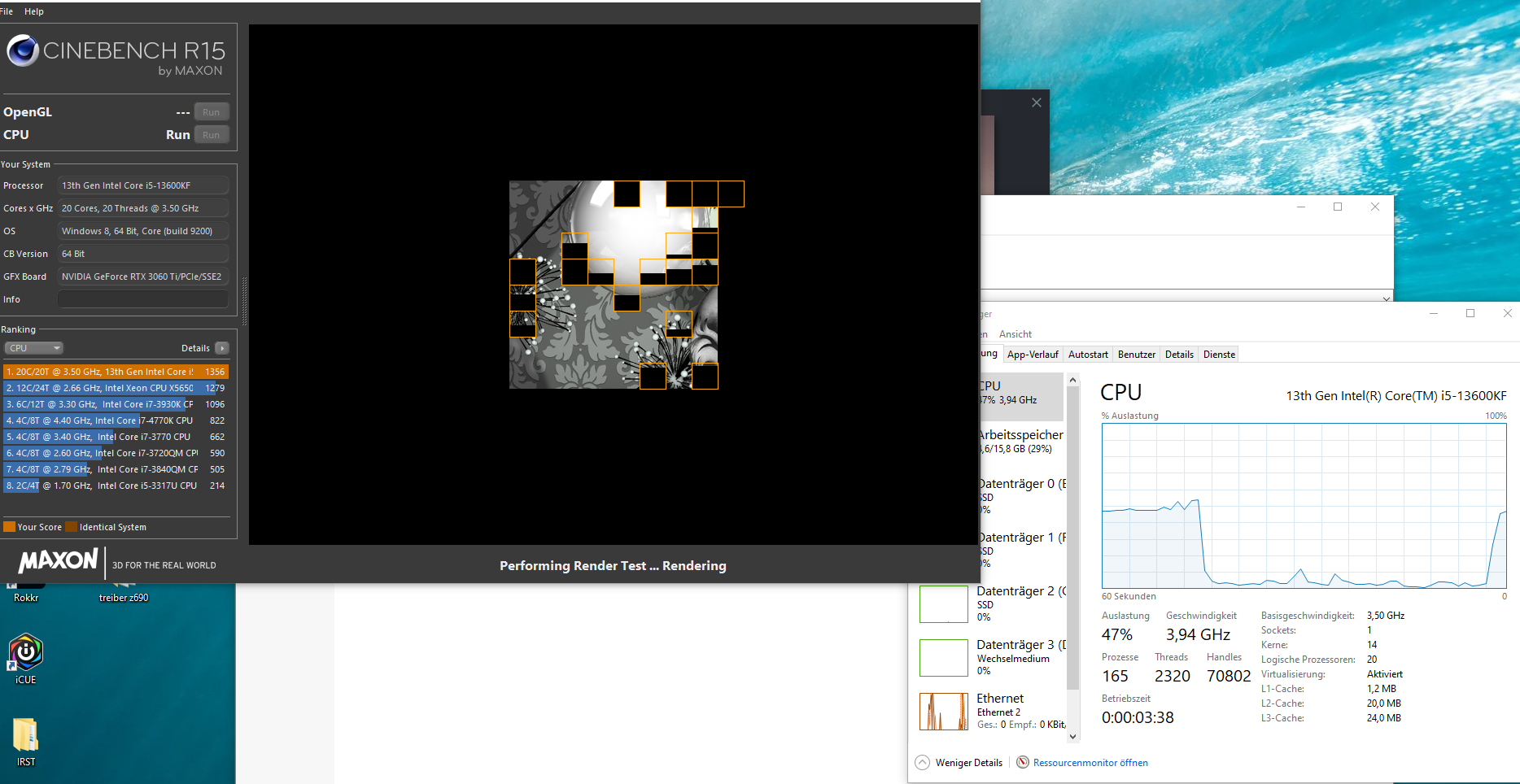The image size is (1520, 784).
Task: Close the Task Manager window
Action: click(x=1507, y=313)
